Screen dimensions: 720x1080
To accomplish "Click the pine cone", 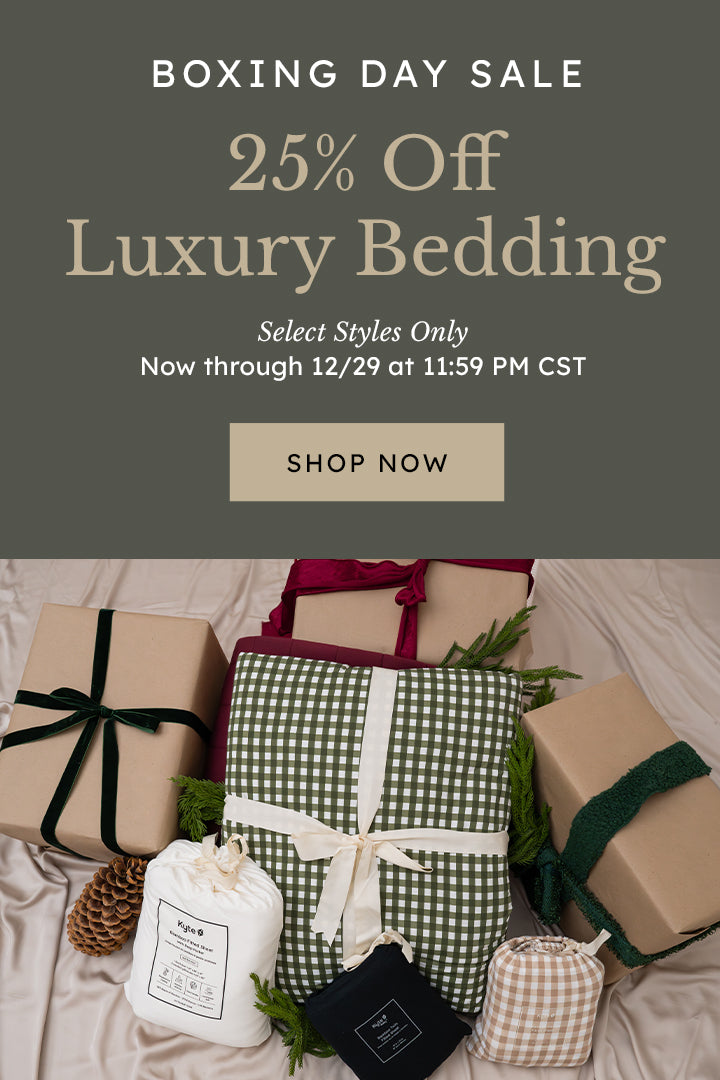I will click(x=107, y=904).
